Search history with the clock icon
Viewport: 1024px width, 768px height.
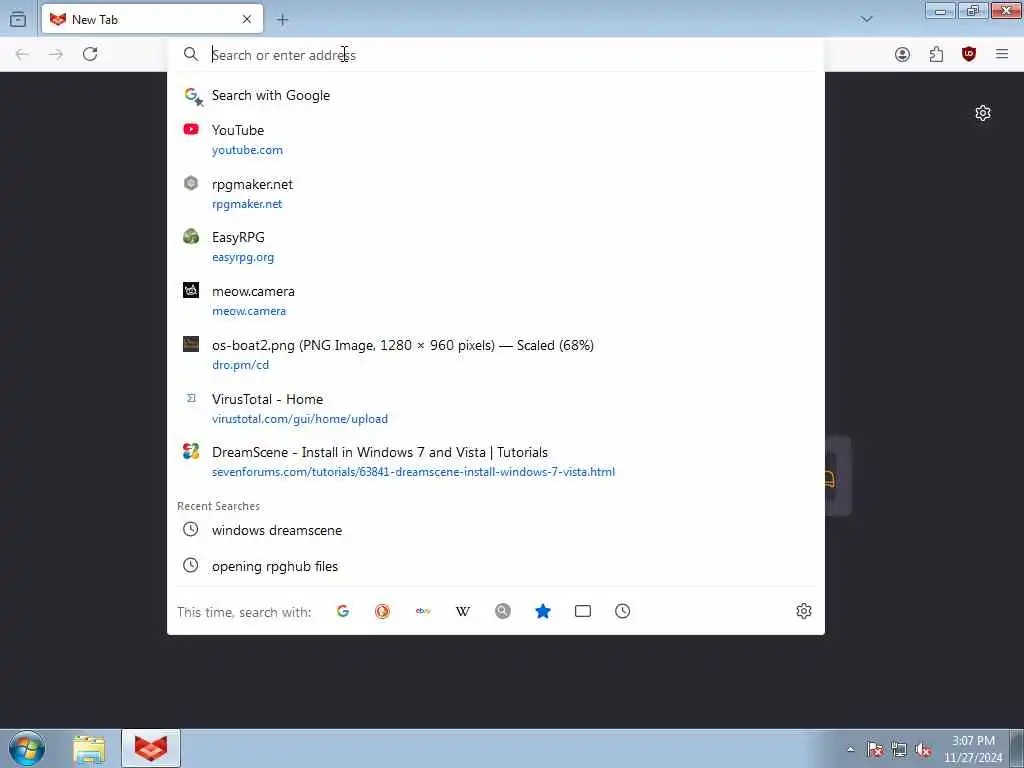(622, 611)
